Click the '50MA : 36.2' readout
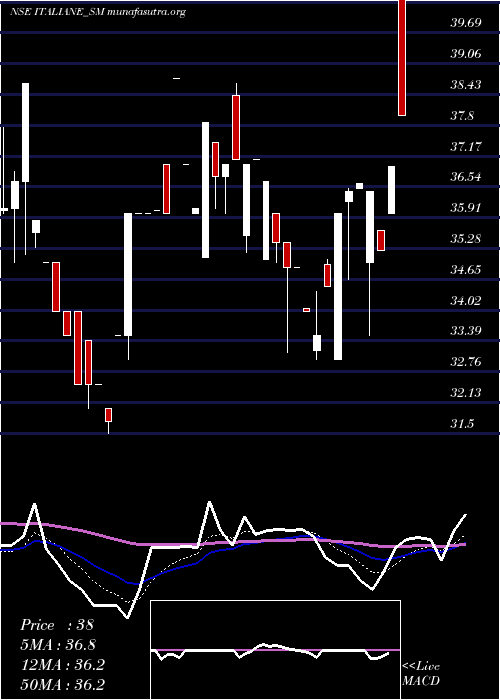Image resolution: width=500 pixels, height=700 pixels. tap(62, 684)
